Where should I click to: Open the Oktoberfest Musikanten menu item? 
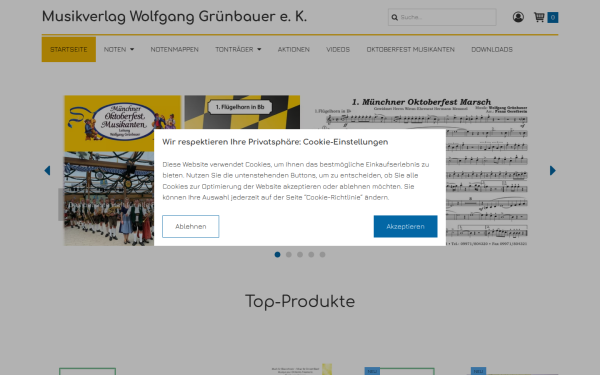pyautogui.click(x=411, y=49)
